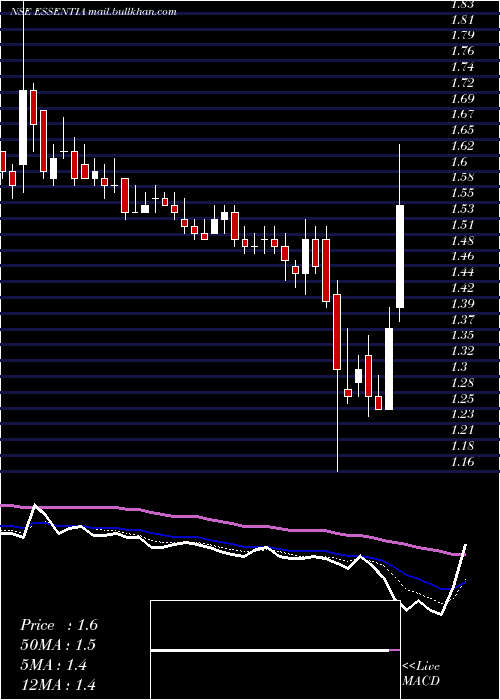Click the 1.37 price axis label

(462, 320)
